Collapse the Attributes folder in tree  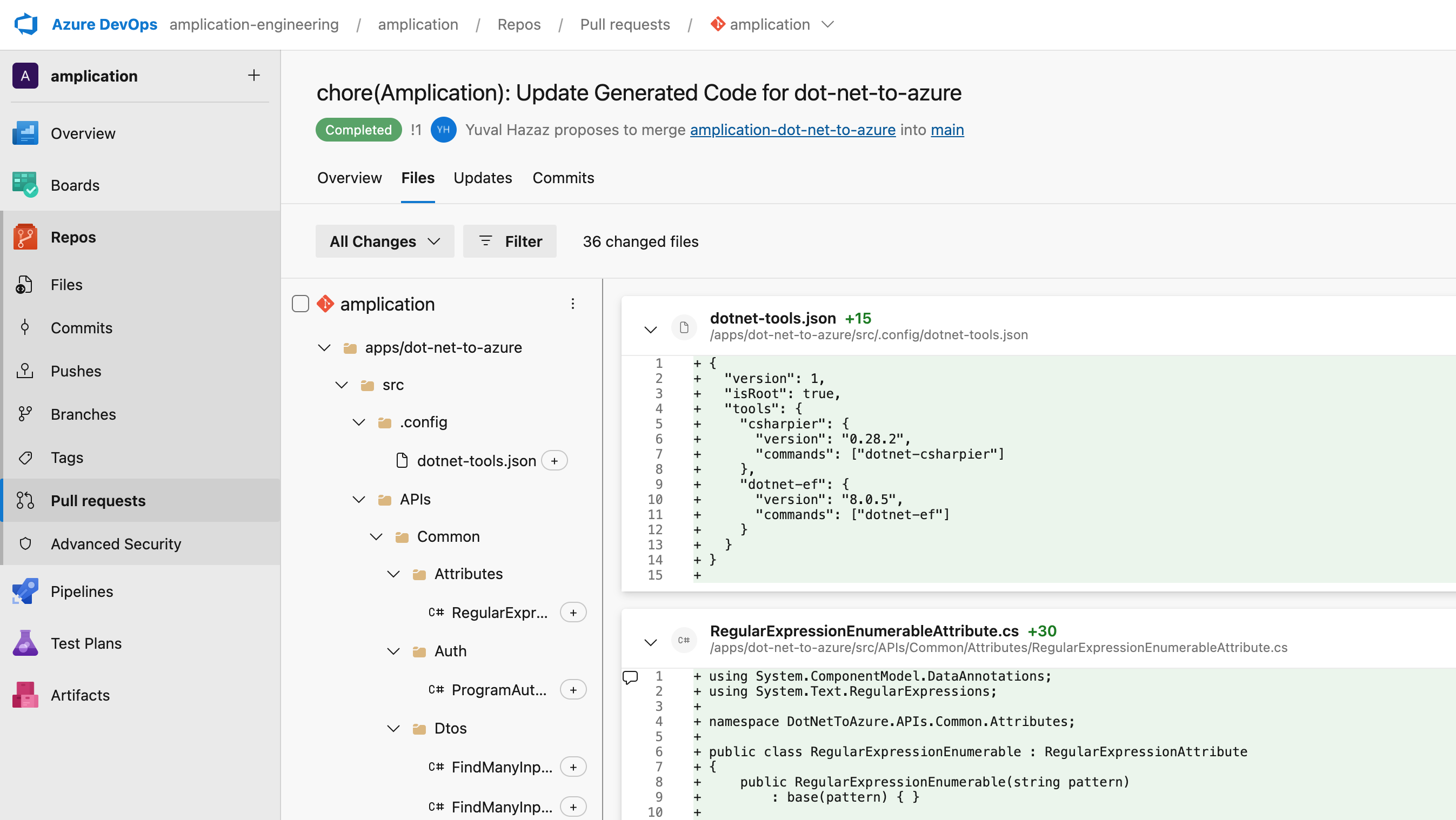[x=393, y=574]
